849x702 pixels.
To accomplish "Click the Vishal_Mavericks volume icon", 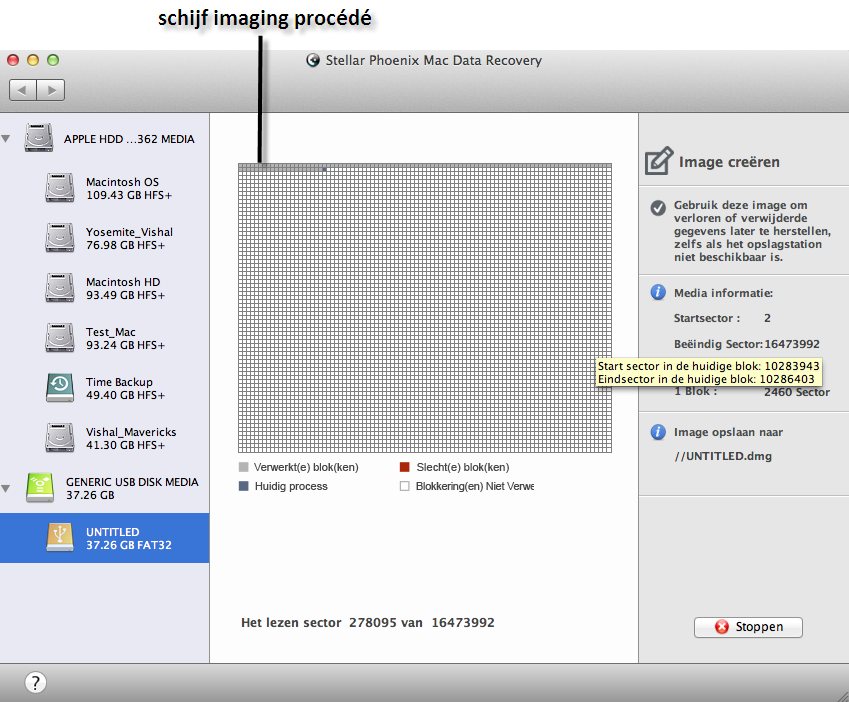I will pos(60,437).
